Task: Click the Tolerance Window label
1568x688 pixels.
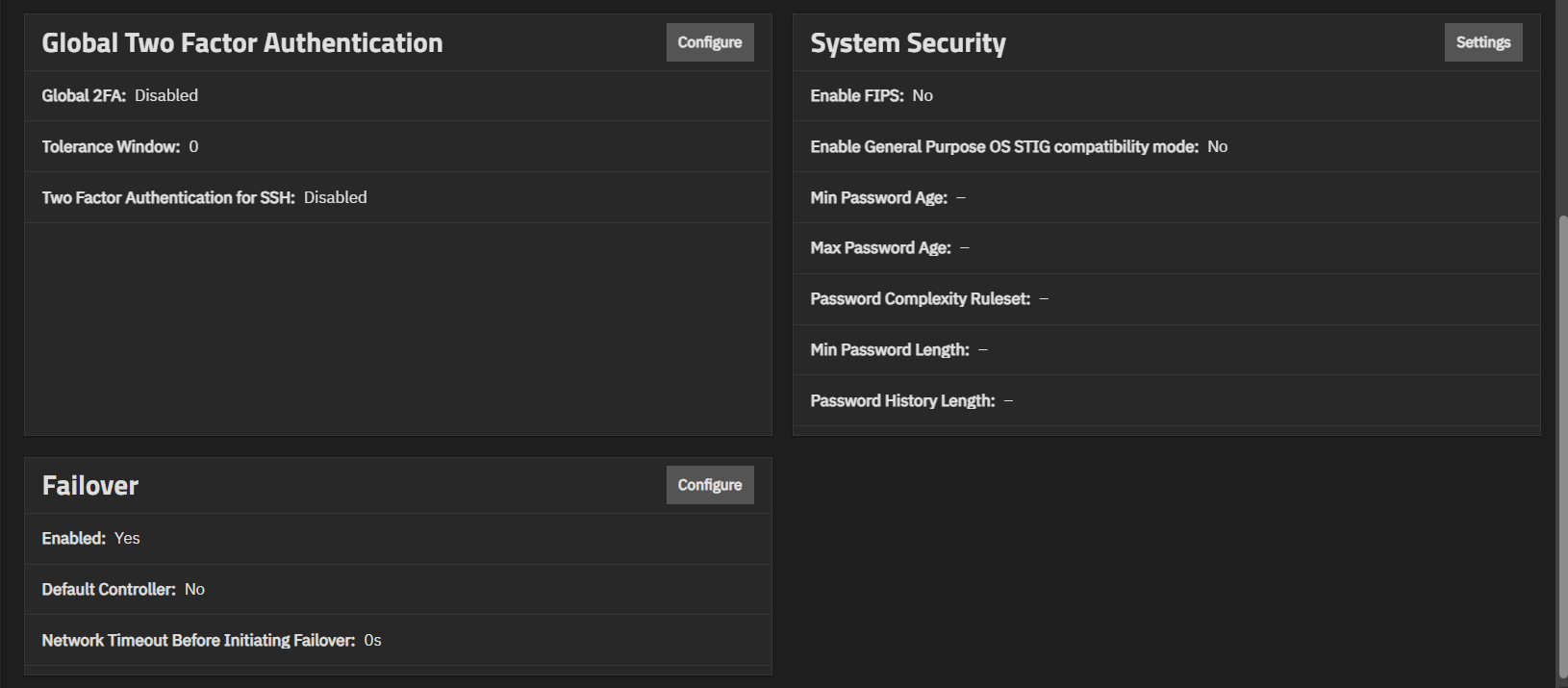Action: pos(111,146)
